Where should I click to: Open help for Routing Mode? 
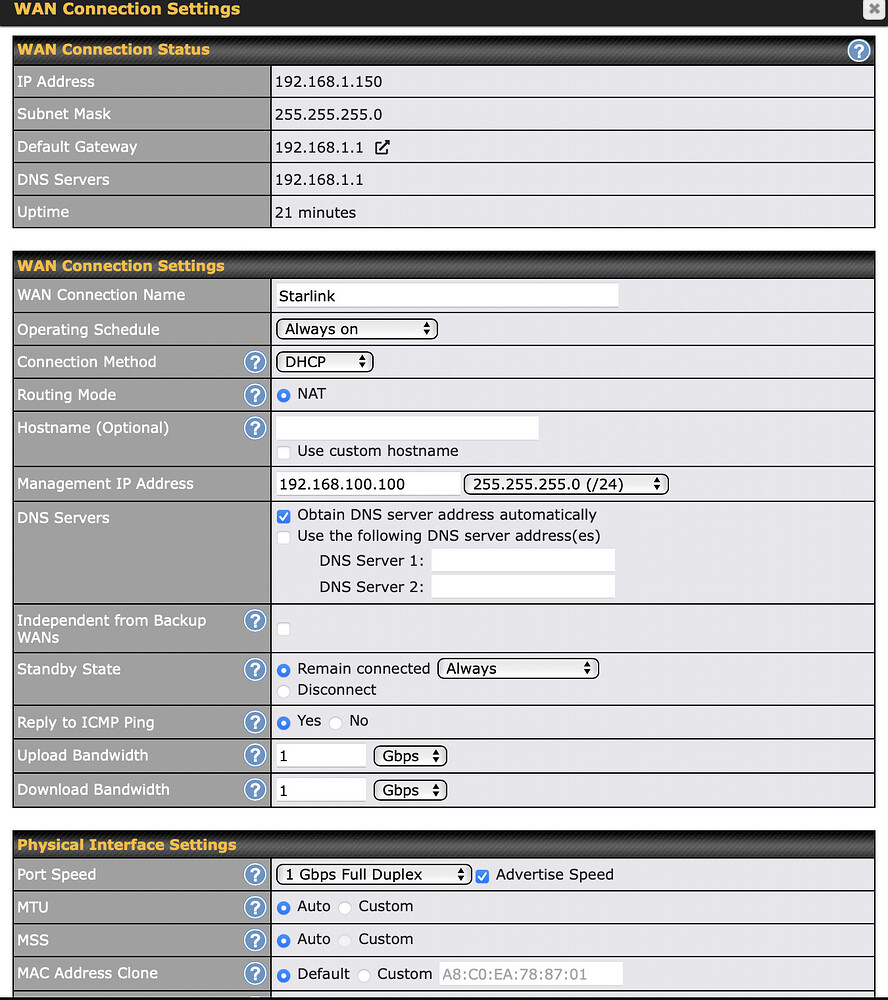click(x=255, y=395)
